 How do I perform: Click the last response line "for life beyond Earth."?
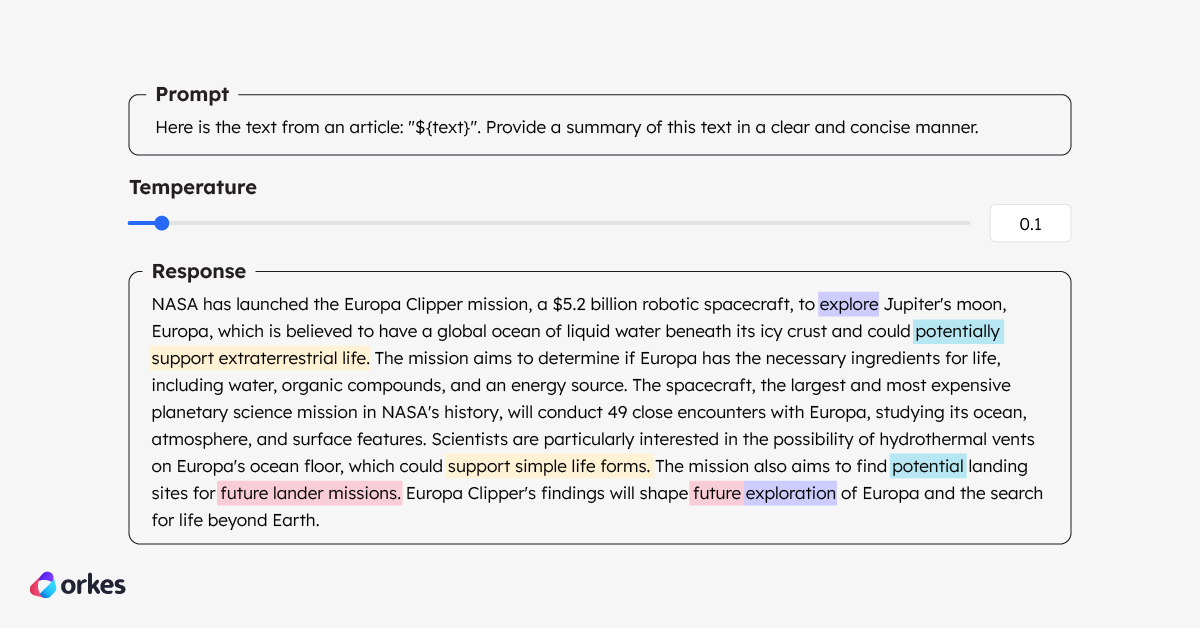click(x=235, y=520)
